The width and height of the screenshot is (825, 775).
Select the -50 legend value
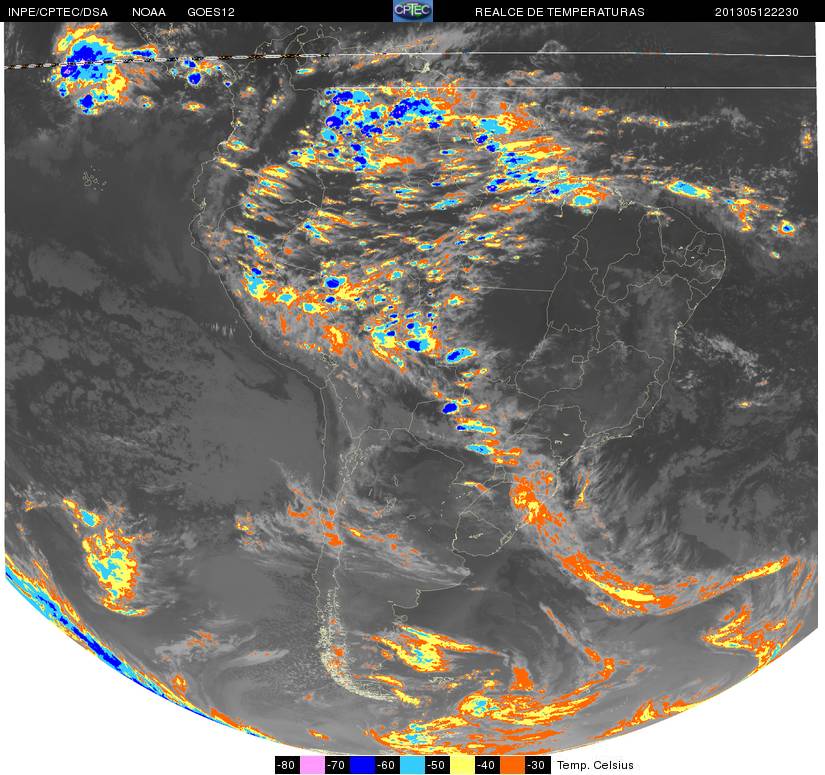point(437,765)
